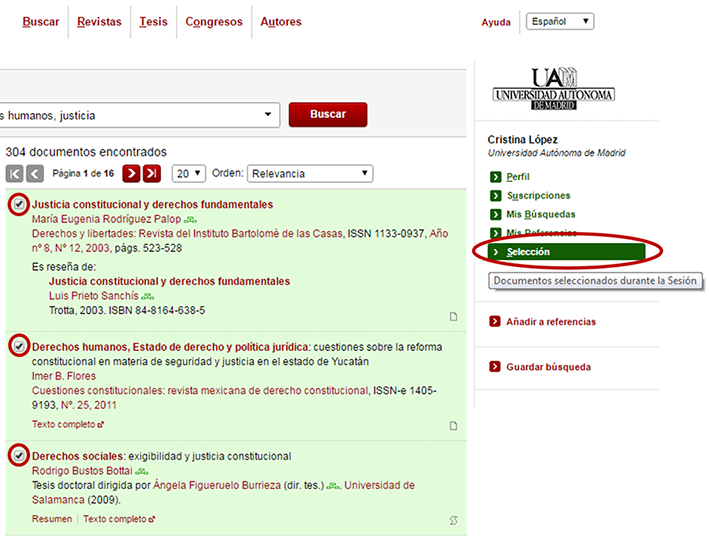Click network icon after Ángela Figueruelo Burrieza
The height and width of the screenshot is (536, 709).
(x=333, y=486)
